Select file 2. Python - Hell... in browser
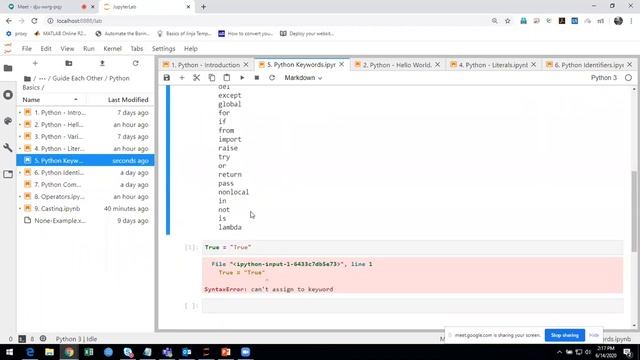 click(x=85, y=124)
